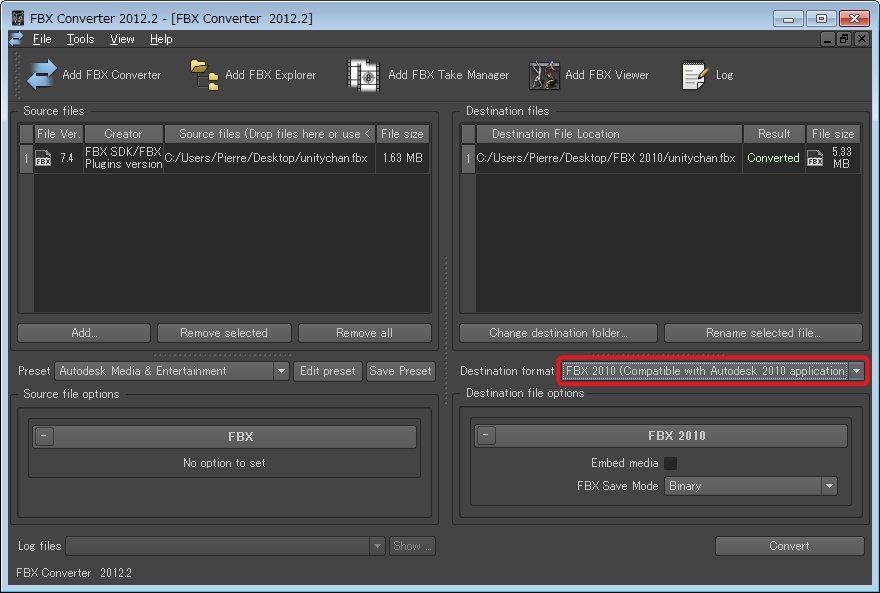Click the FBX SDK/FBX Plugins creator cell
Image resolution: width=880 pixels, height=593 pixels.
pyautogui.click(x=123, y=158)
